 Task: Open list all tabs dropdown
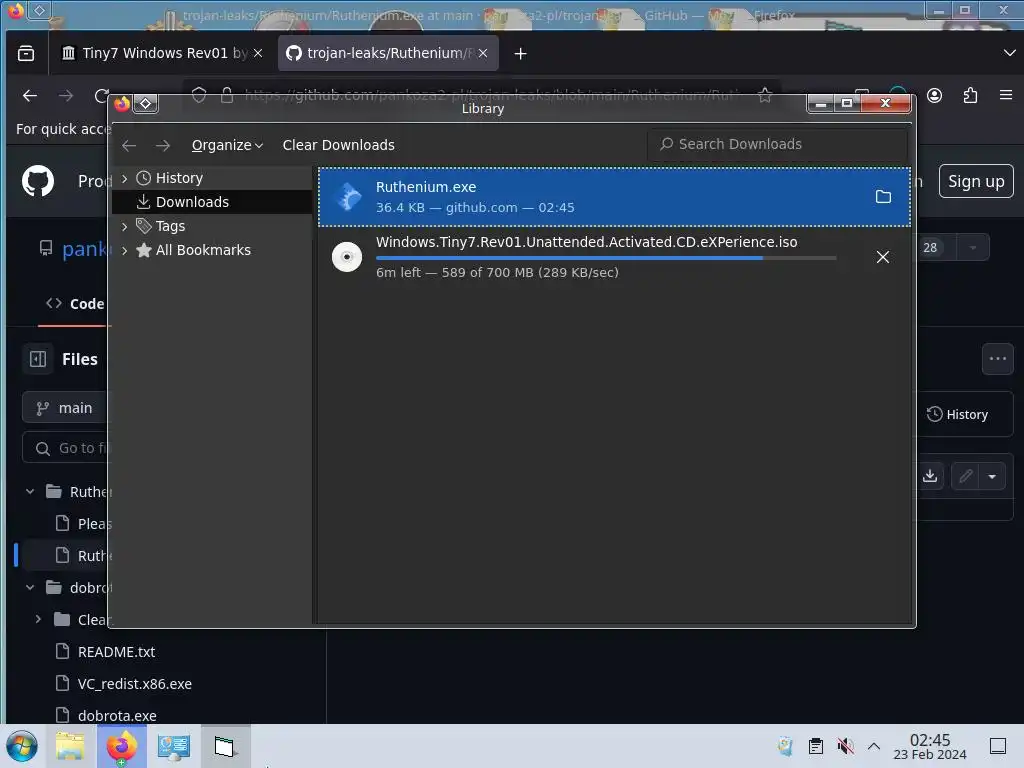[x=1009, y=53]
